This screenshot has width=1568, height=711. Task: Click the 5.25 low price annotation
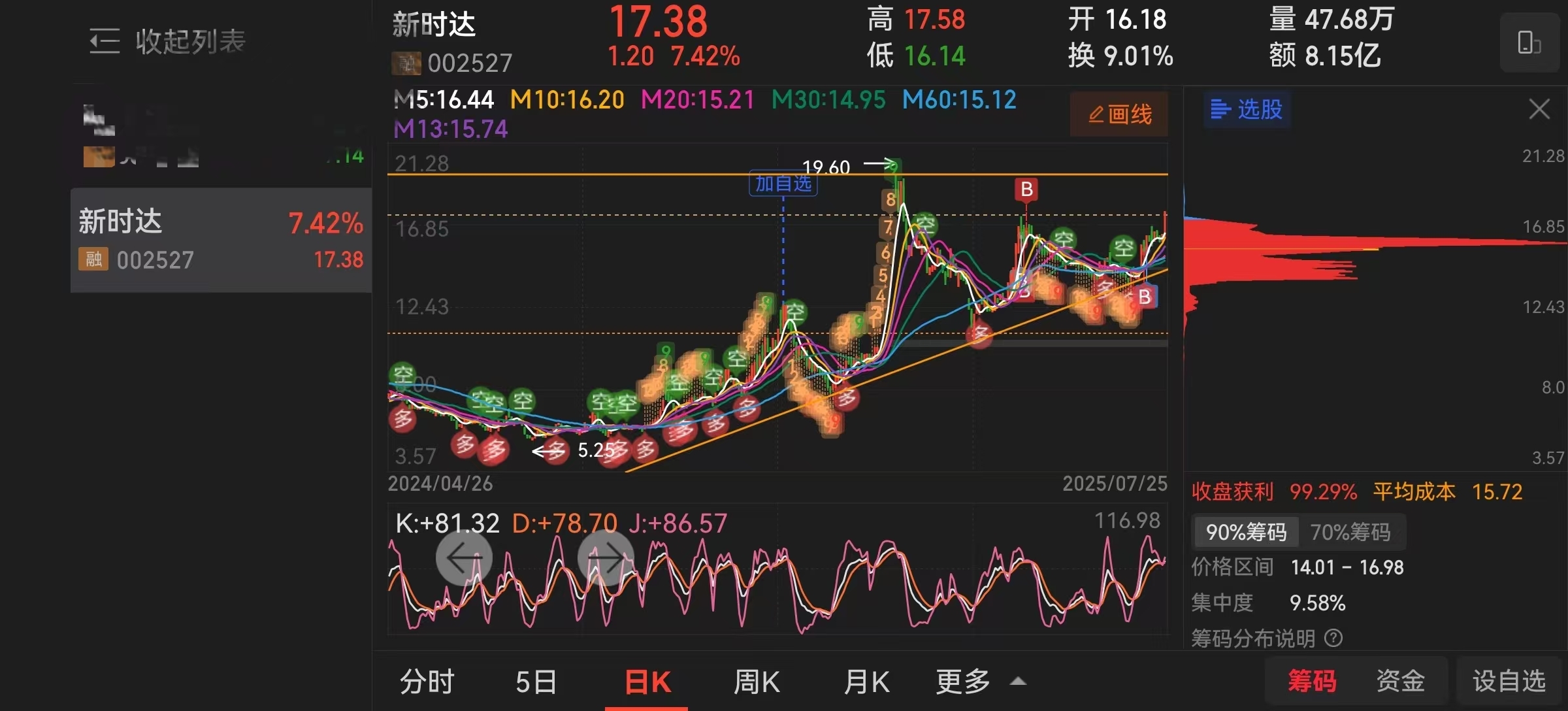[x=596, y=450]
